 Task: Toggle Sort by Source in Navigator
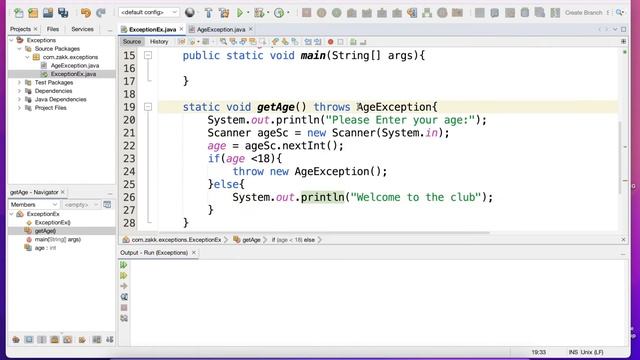coord(110,340)
